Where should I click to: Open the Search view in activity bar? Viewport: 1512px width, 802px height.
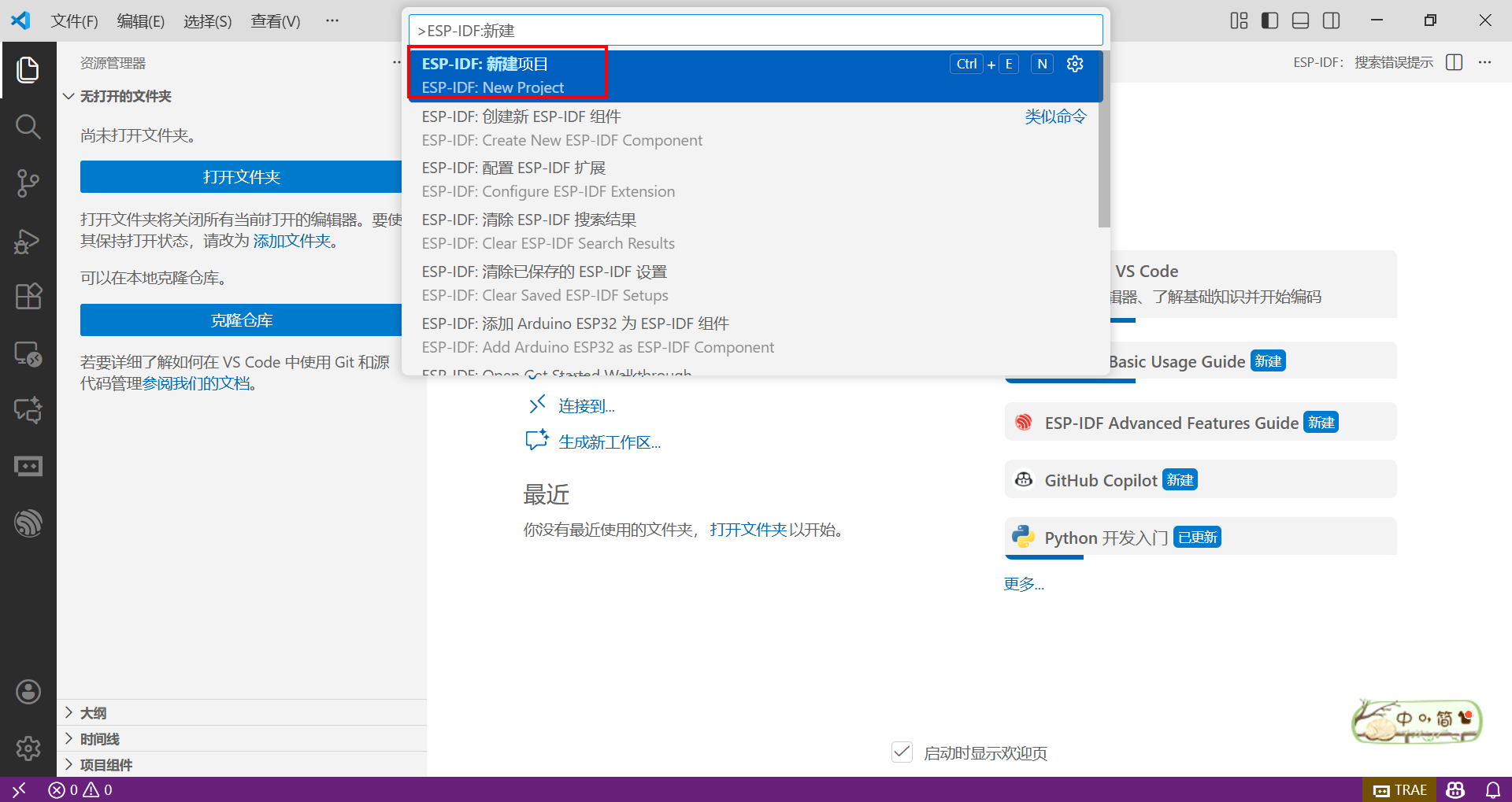pyautogui.click(x=28, y=127)
